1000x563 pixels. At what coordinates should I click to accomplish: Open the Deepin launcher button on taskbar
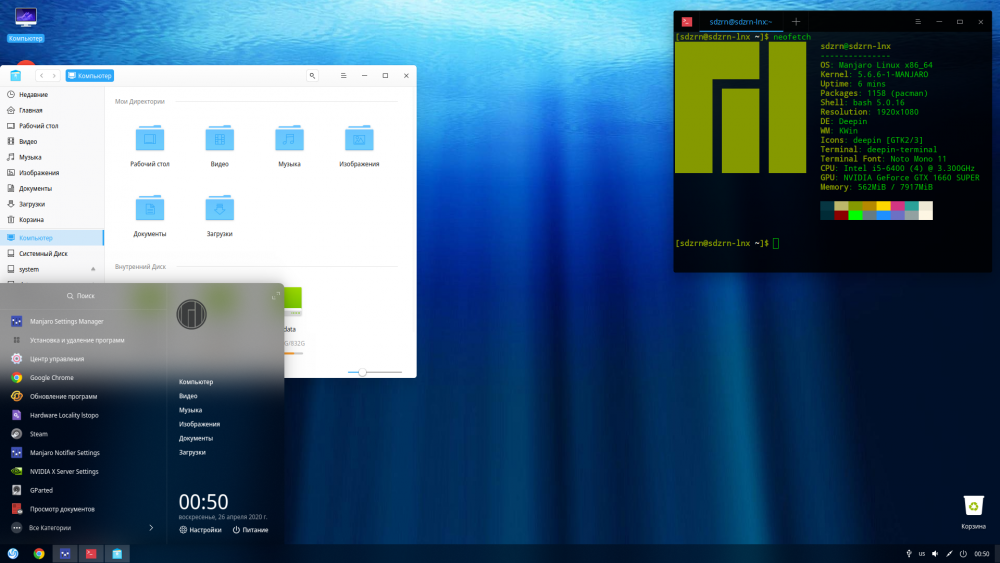coord(13,553)
